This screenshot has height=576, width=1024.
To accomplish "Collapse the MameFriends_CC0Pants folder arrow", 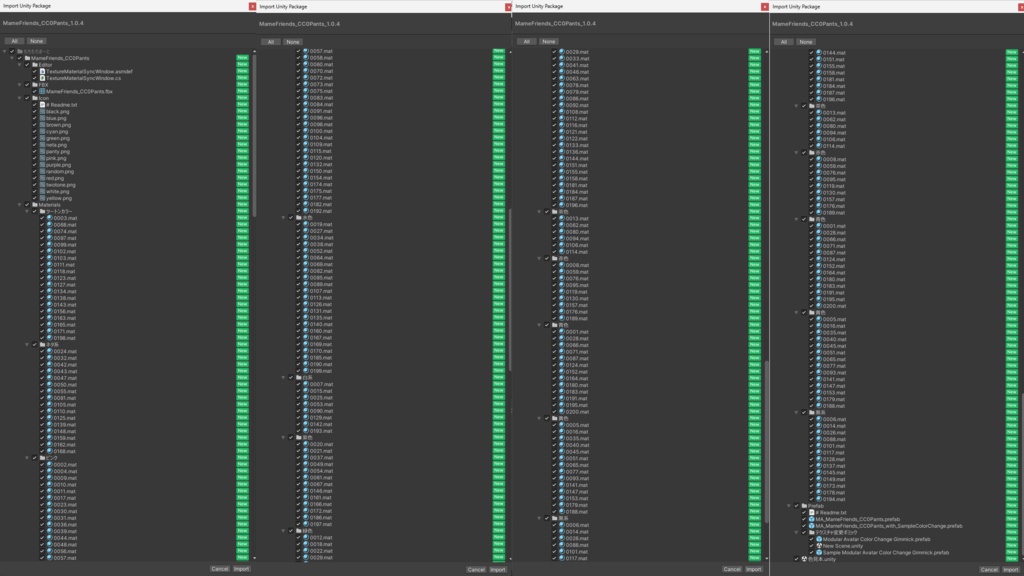I will click(12, 58).
